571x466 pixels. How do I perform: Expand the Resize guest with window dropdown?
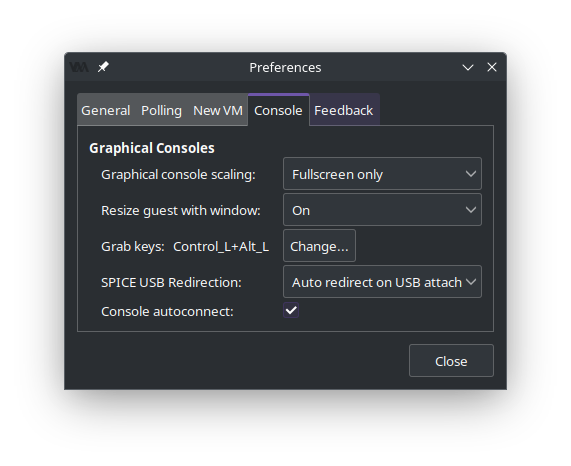(382, 210)
